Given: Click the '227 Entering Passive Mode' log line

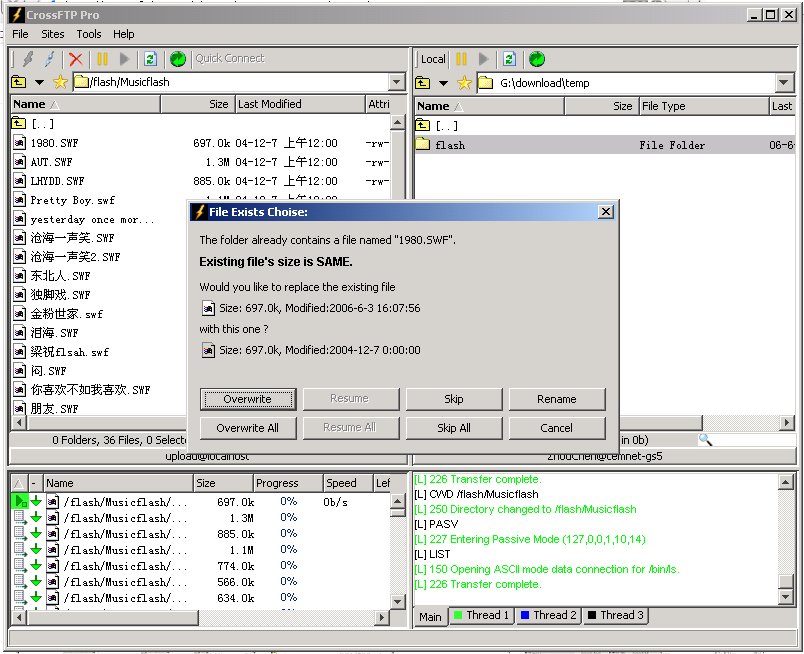Looking at the screenshot, I should point(530,539).
